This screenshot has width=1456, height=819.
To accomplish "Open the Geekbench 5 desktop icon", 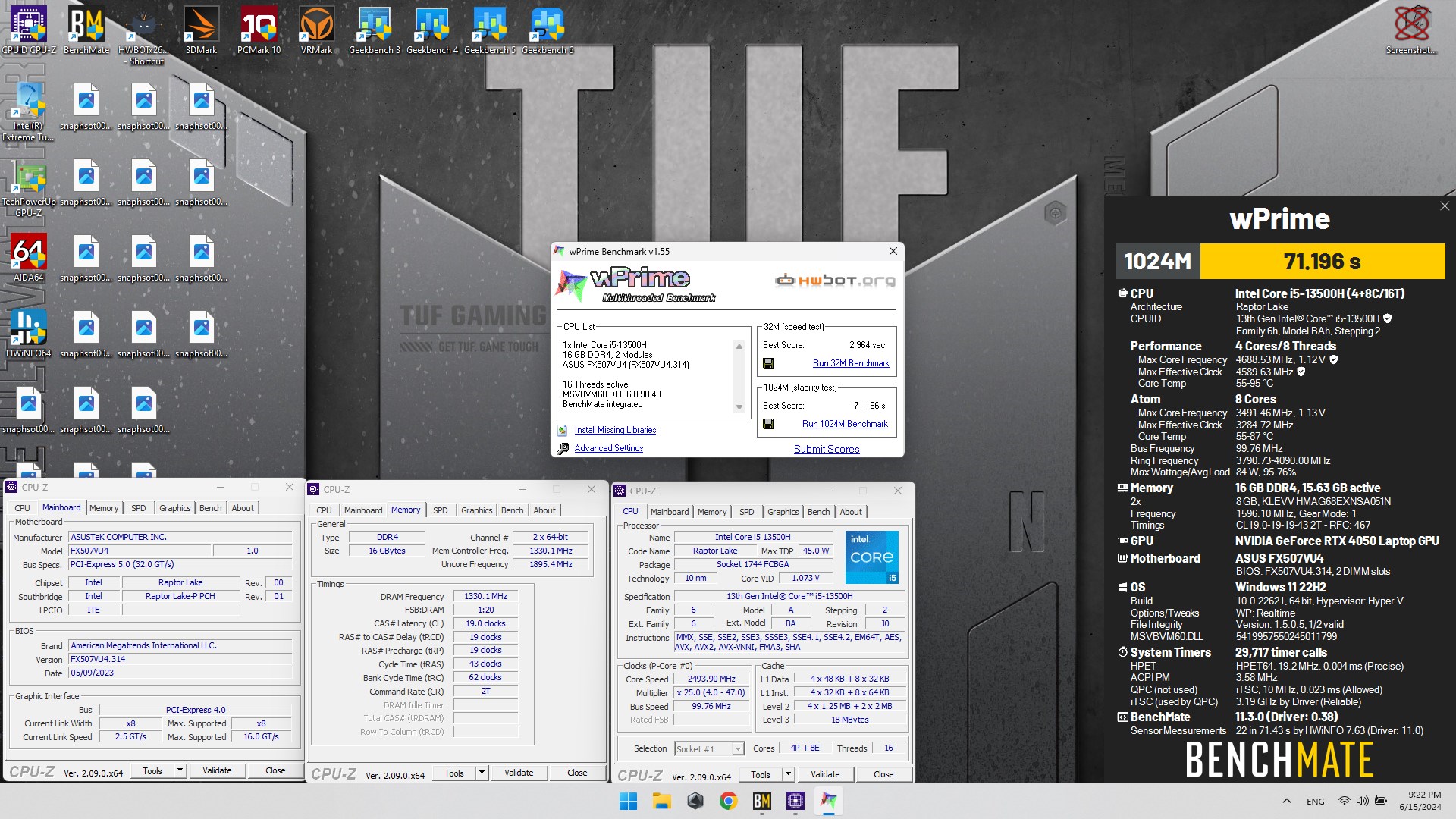I will [490, 30].
